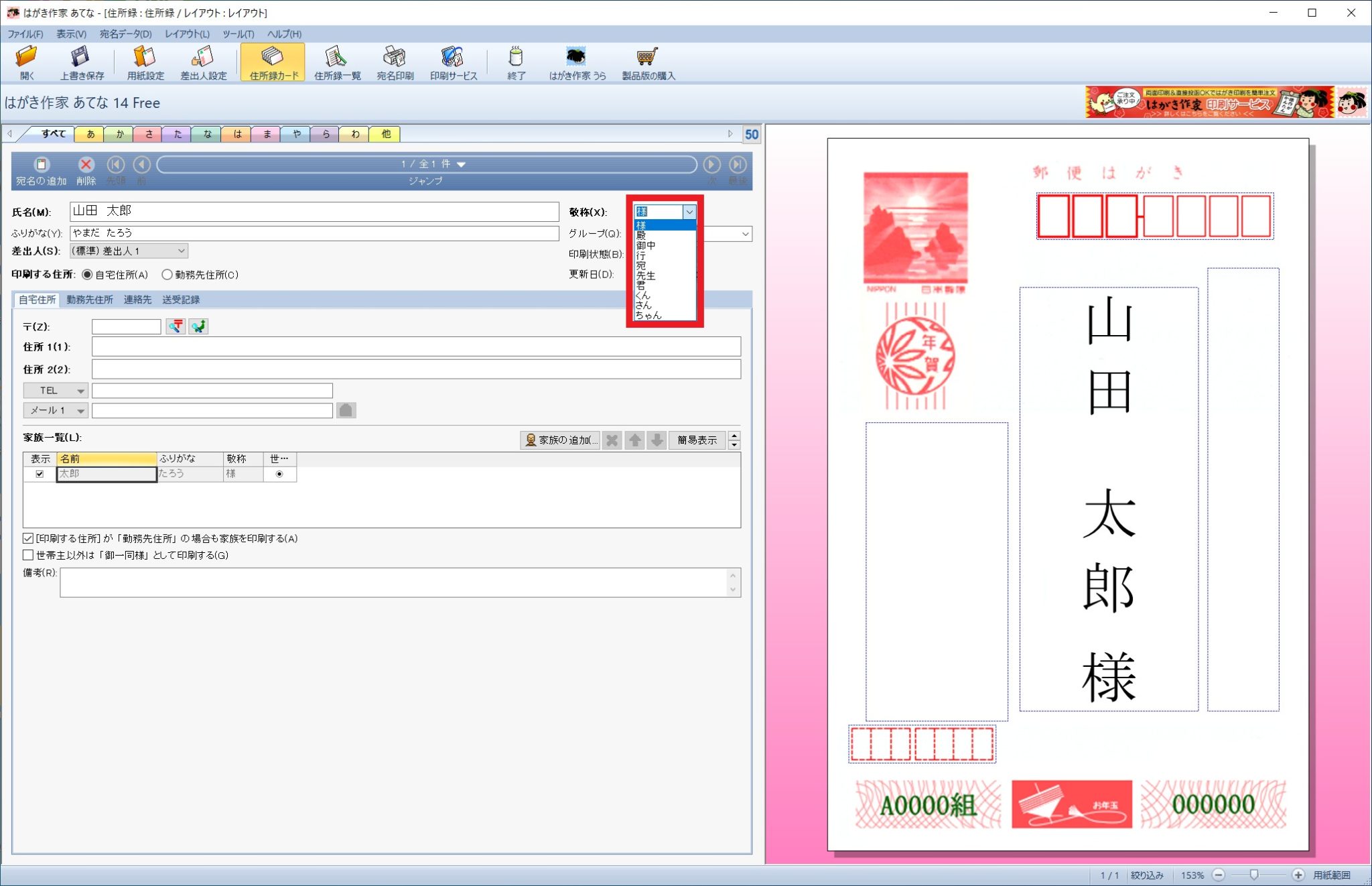Image resolution: width=1372 pixels, height=886 pixels.
Task: Click the 宛名の追加 add recipient icon
Action: (42, 165)
